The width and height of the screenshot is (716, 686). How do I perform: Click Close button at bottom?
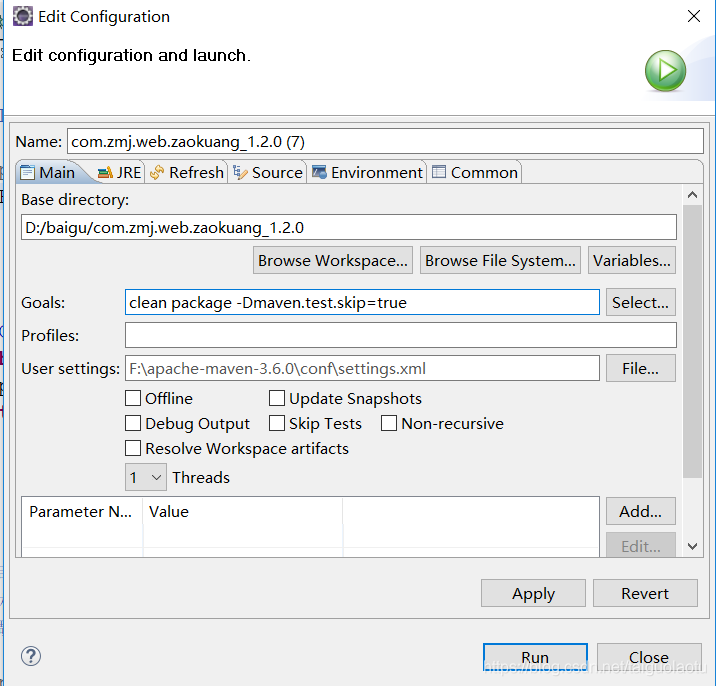(649, 657)
